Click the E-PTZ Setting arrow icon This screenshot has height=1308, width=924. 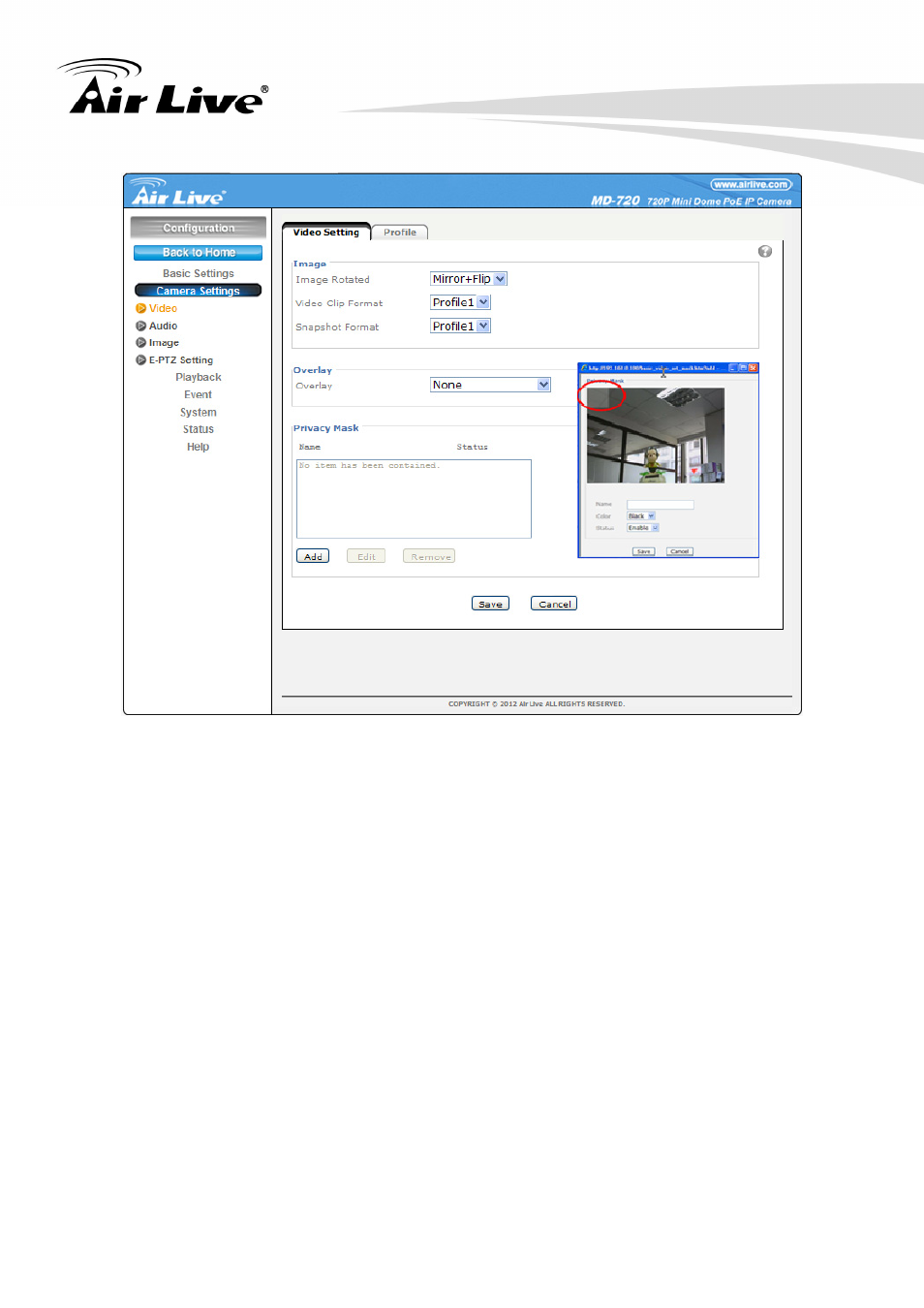pos(140,360)
